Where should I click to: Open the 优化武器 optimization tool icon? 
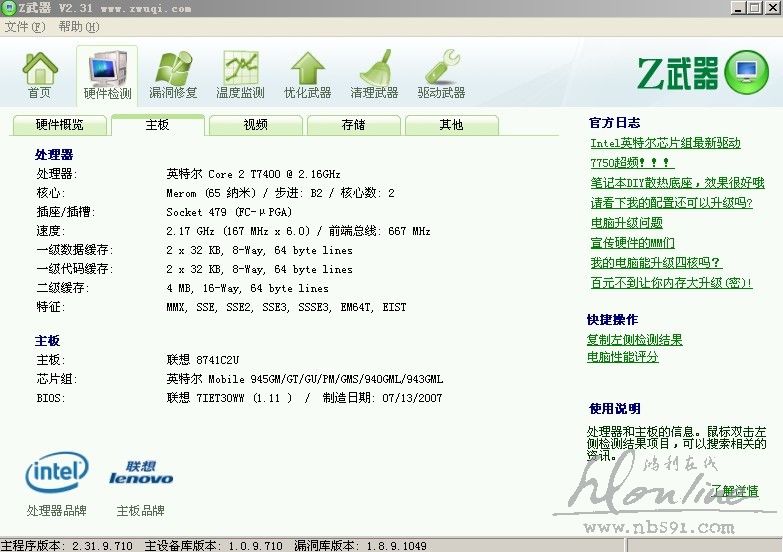click(x=308, y=74)
